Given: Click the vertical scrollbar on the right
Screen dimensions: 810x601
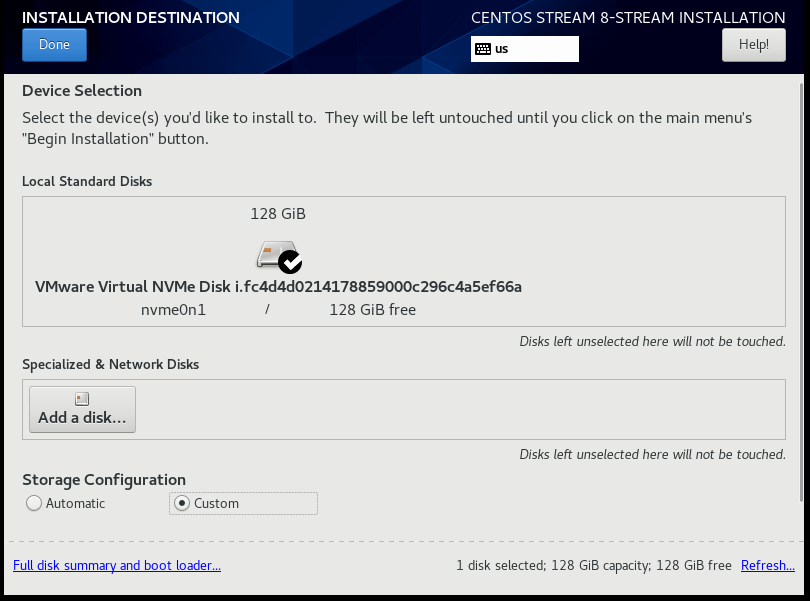Looking at the screenshot, I should point(801,292).
